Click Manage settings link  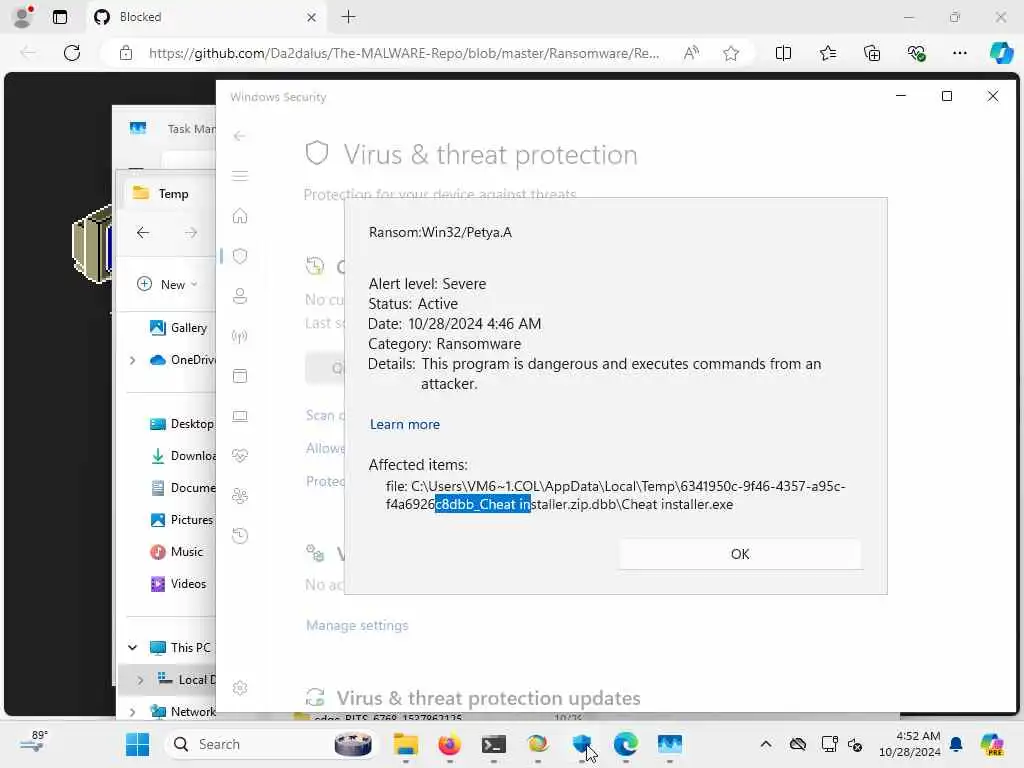(x=357, y=626)
